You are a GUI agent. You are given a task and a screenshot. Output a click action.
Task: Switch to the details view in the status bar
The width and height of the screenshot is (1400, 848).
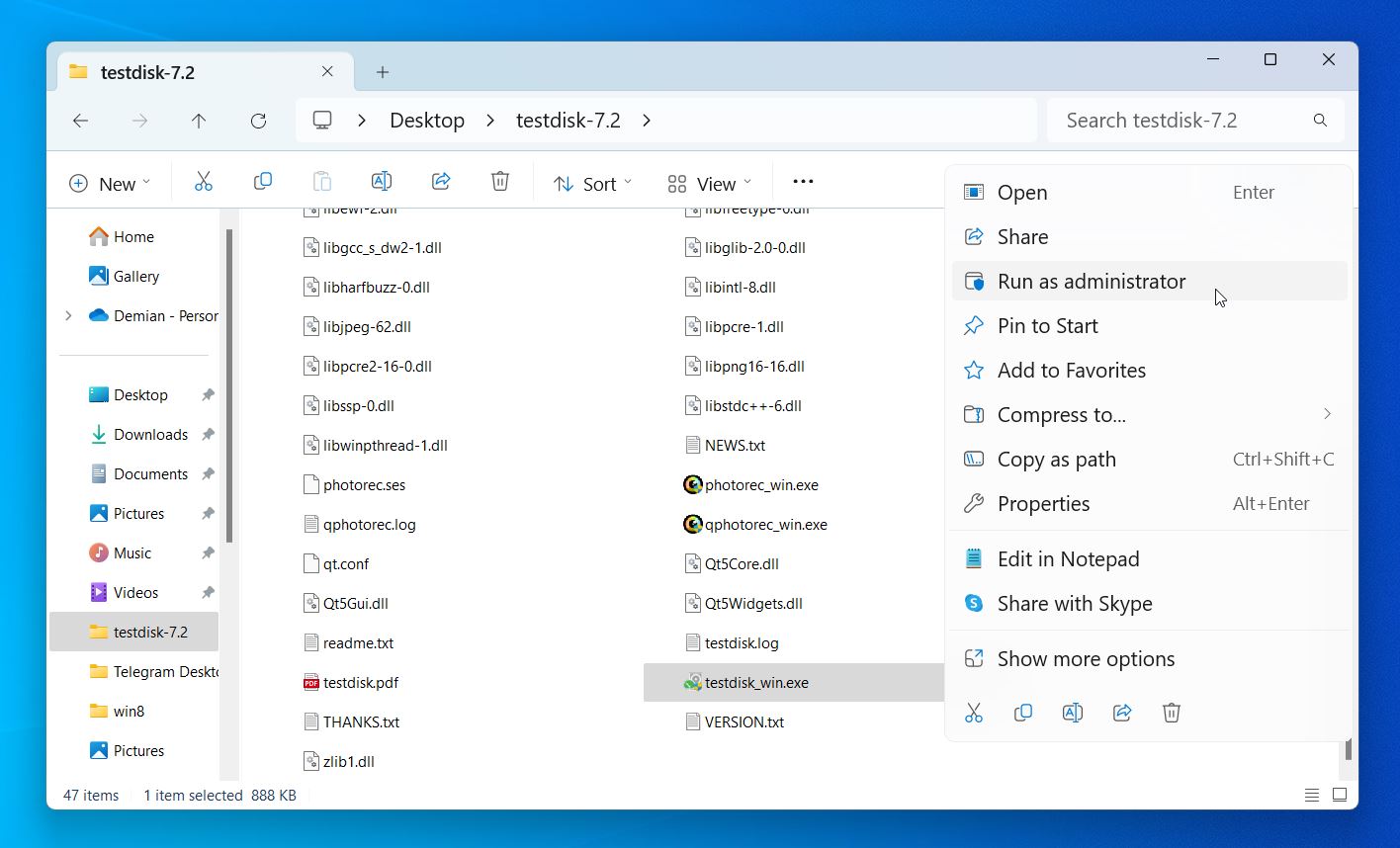coord(1312,795)
